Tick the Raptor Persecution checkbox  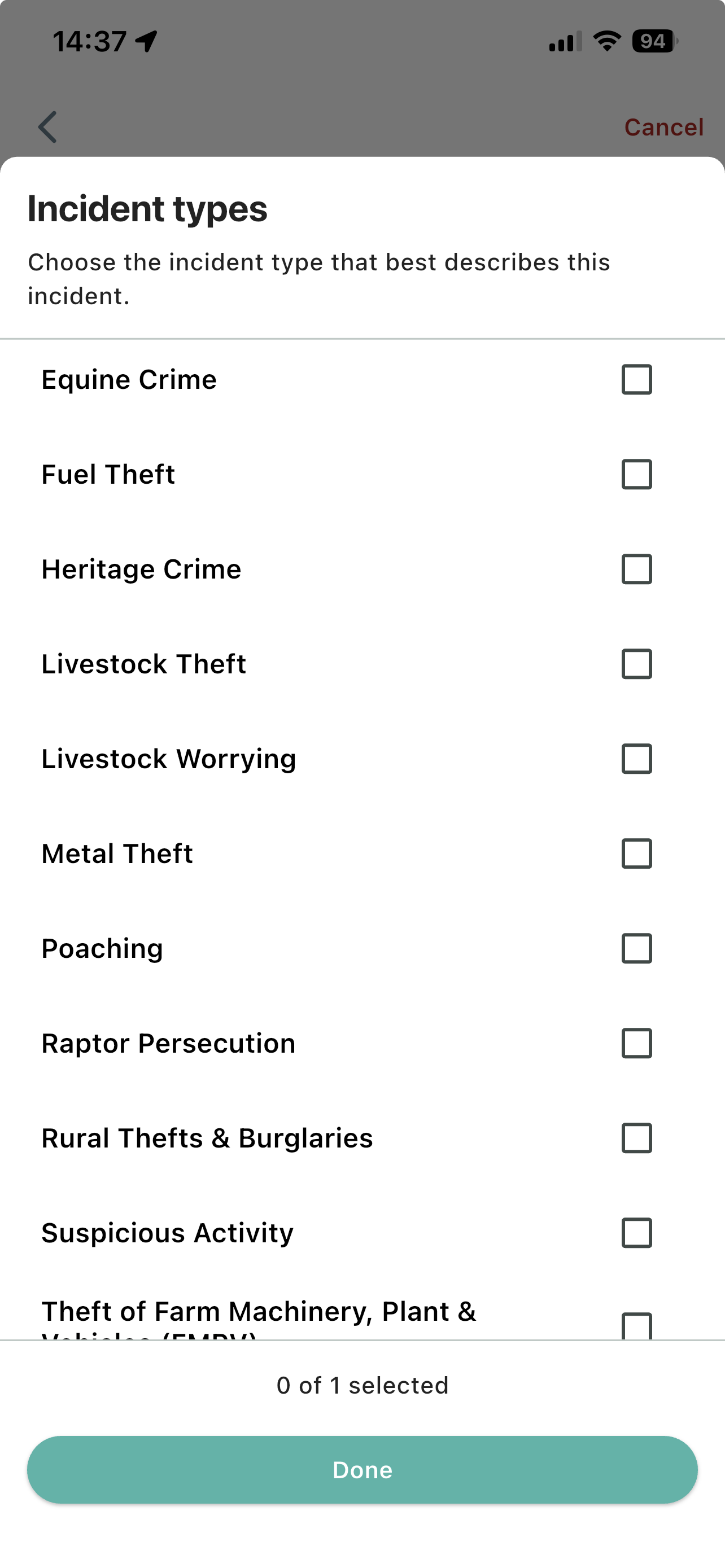636,1043
